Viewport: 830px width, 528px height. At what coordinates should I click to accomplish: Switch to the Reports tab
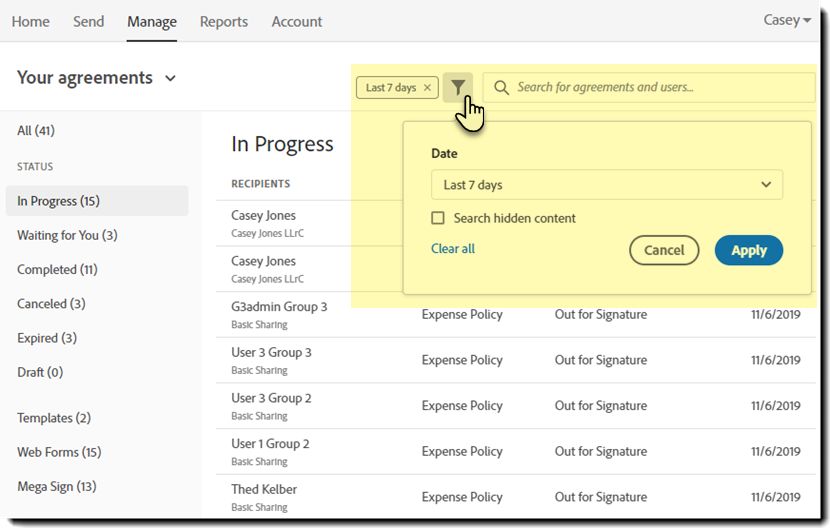(224, 21)
